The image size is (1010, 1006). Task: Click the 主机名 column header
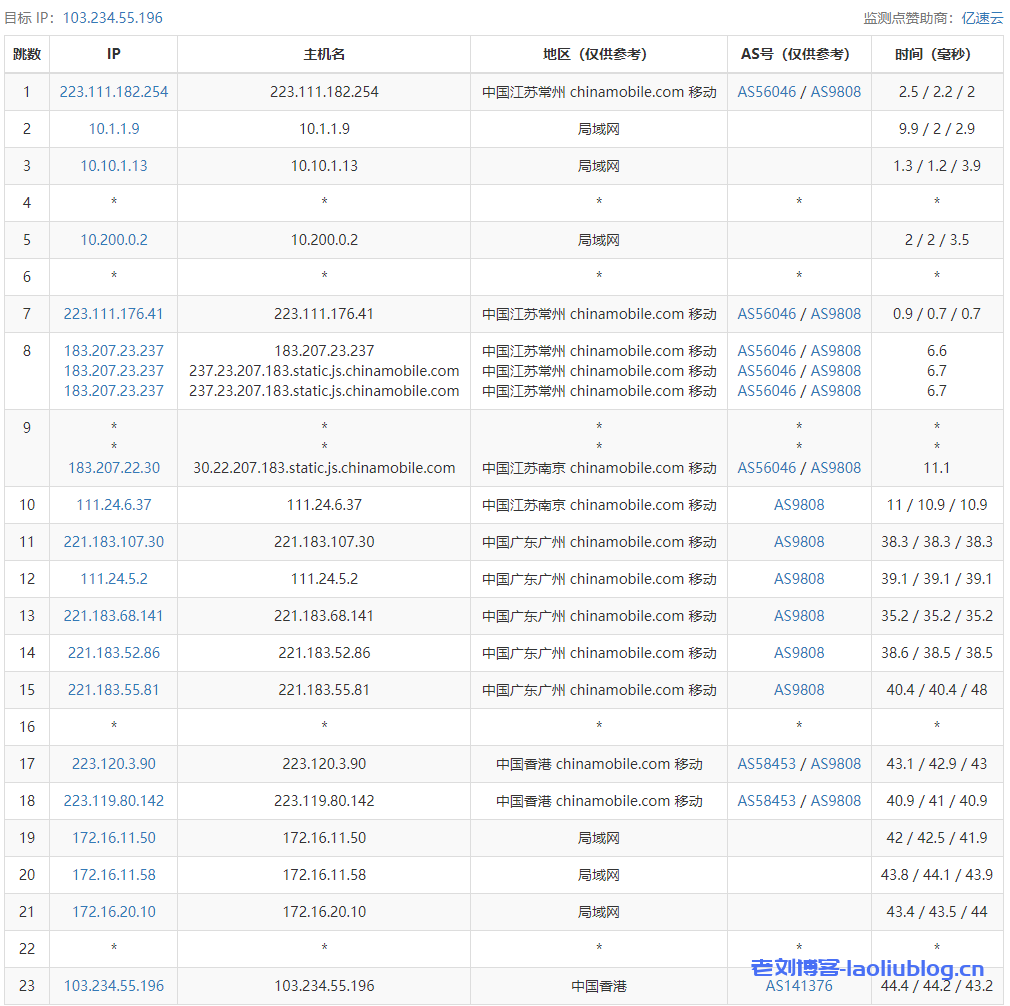coord(323,54)
